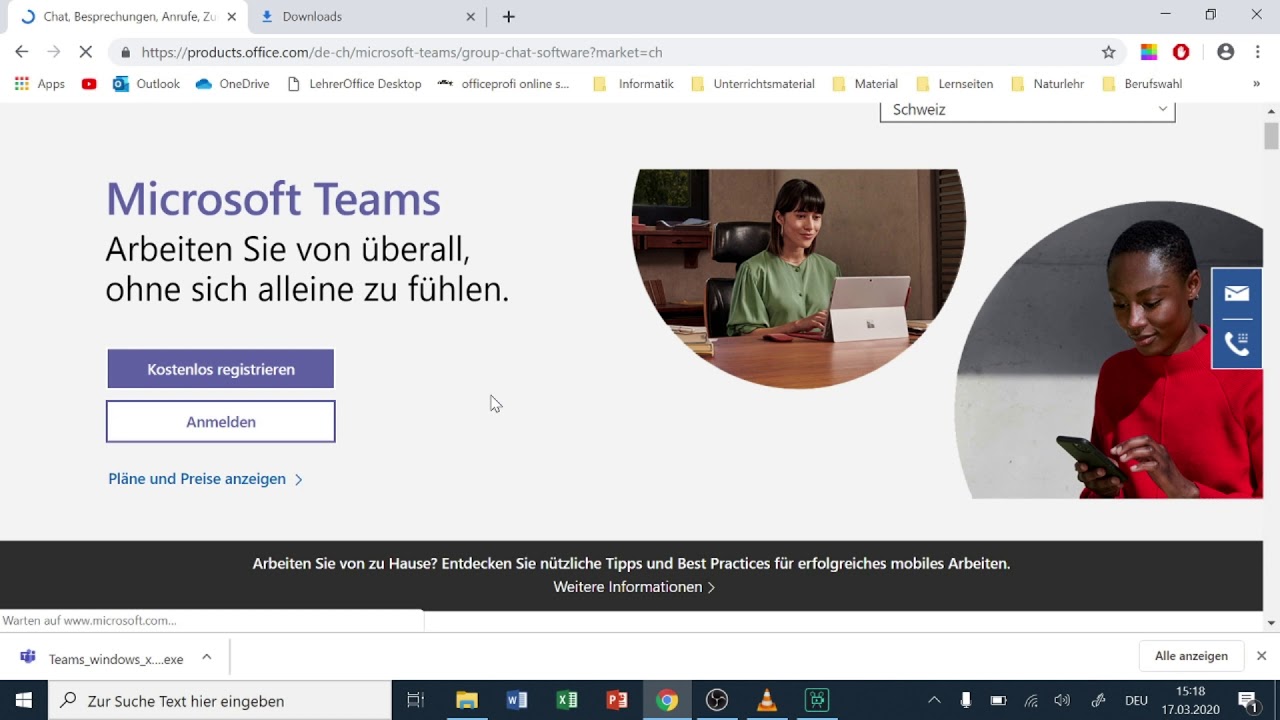Open the OneDrive bookmark

233,84
